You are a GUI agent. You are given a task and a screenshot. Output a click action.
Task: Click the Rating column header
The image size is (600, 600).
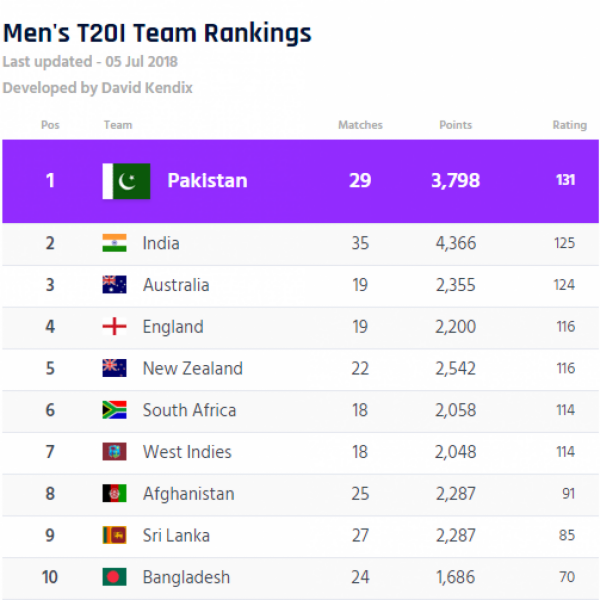569,125
